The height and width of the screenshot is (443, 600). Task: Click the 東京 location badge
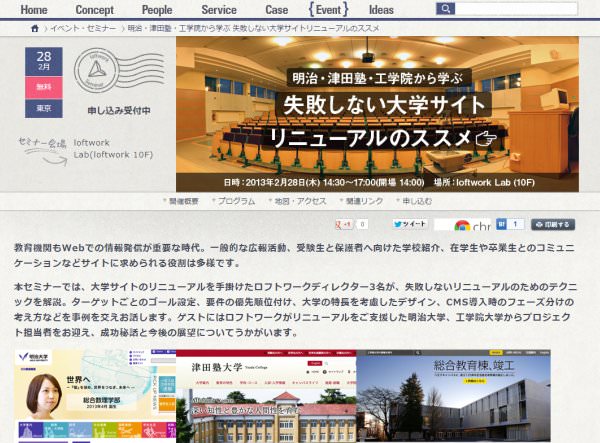44,108
